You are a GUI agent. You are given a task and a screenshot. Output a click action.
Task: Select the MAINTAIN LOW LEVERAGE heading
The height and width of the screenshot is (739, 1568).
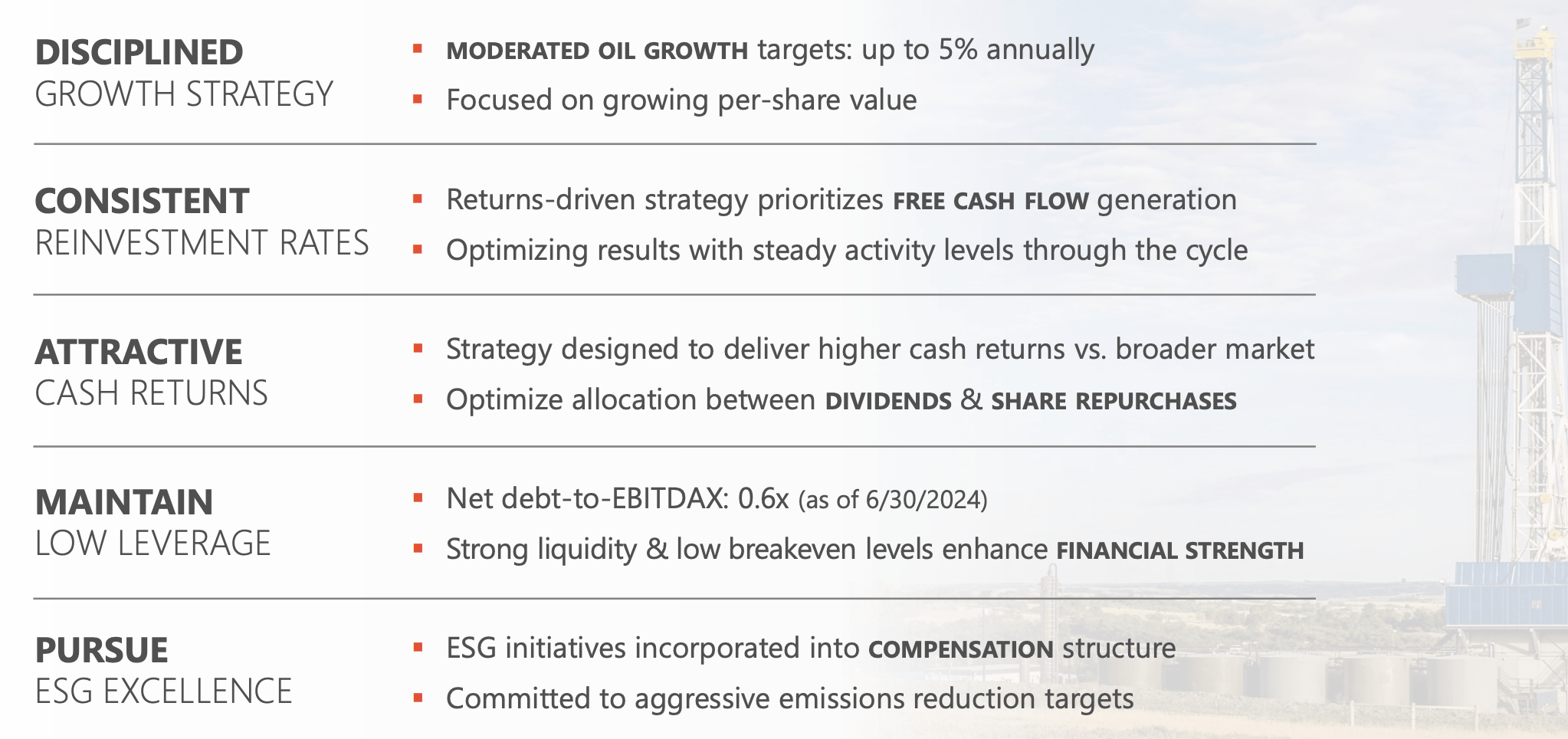(x=153, y=523)
